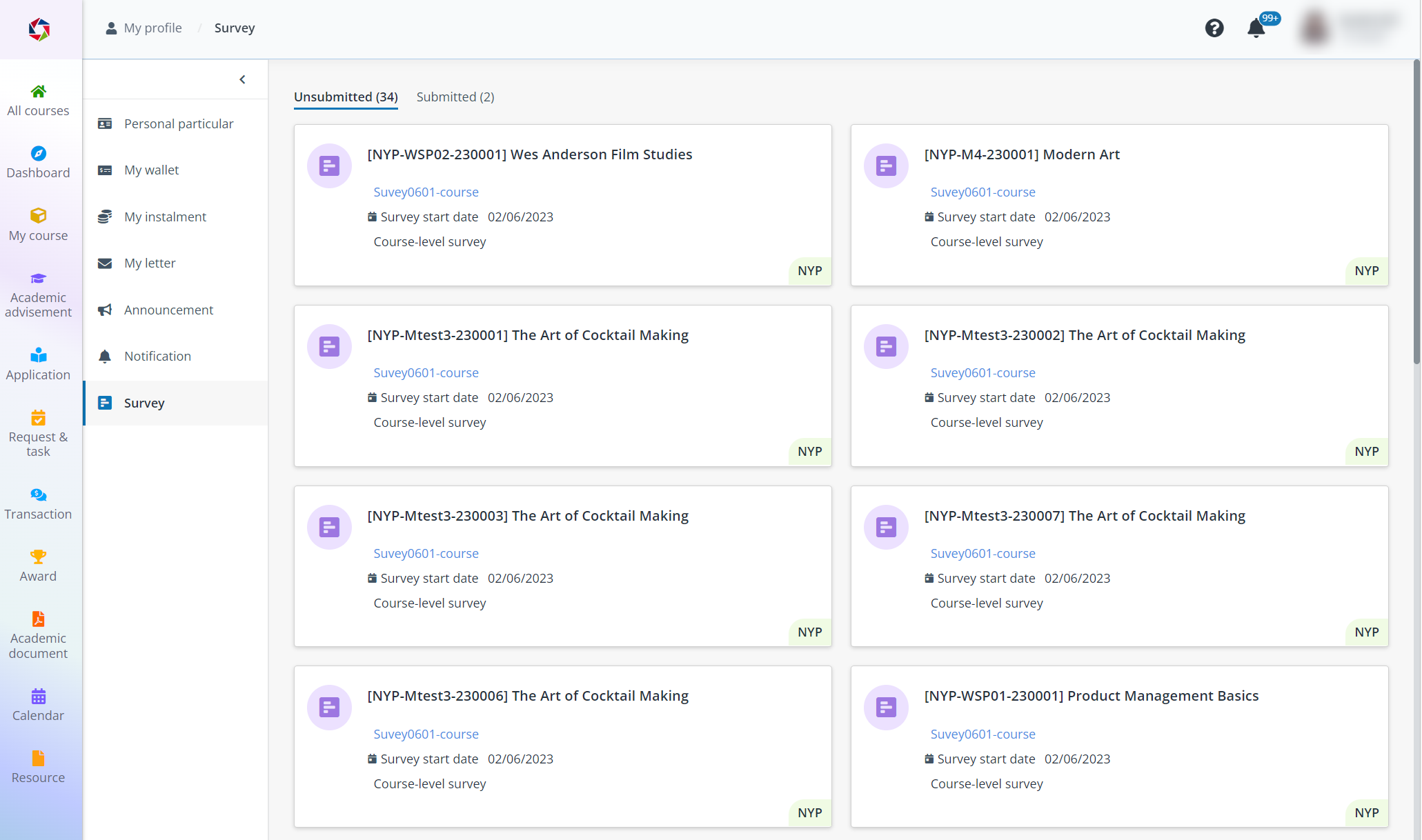The width and height of the screenshot is (1422, 840).
Task: Click Suvey0601-course link in Product Management card
Action: click(982, 734)
